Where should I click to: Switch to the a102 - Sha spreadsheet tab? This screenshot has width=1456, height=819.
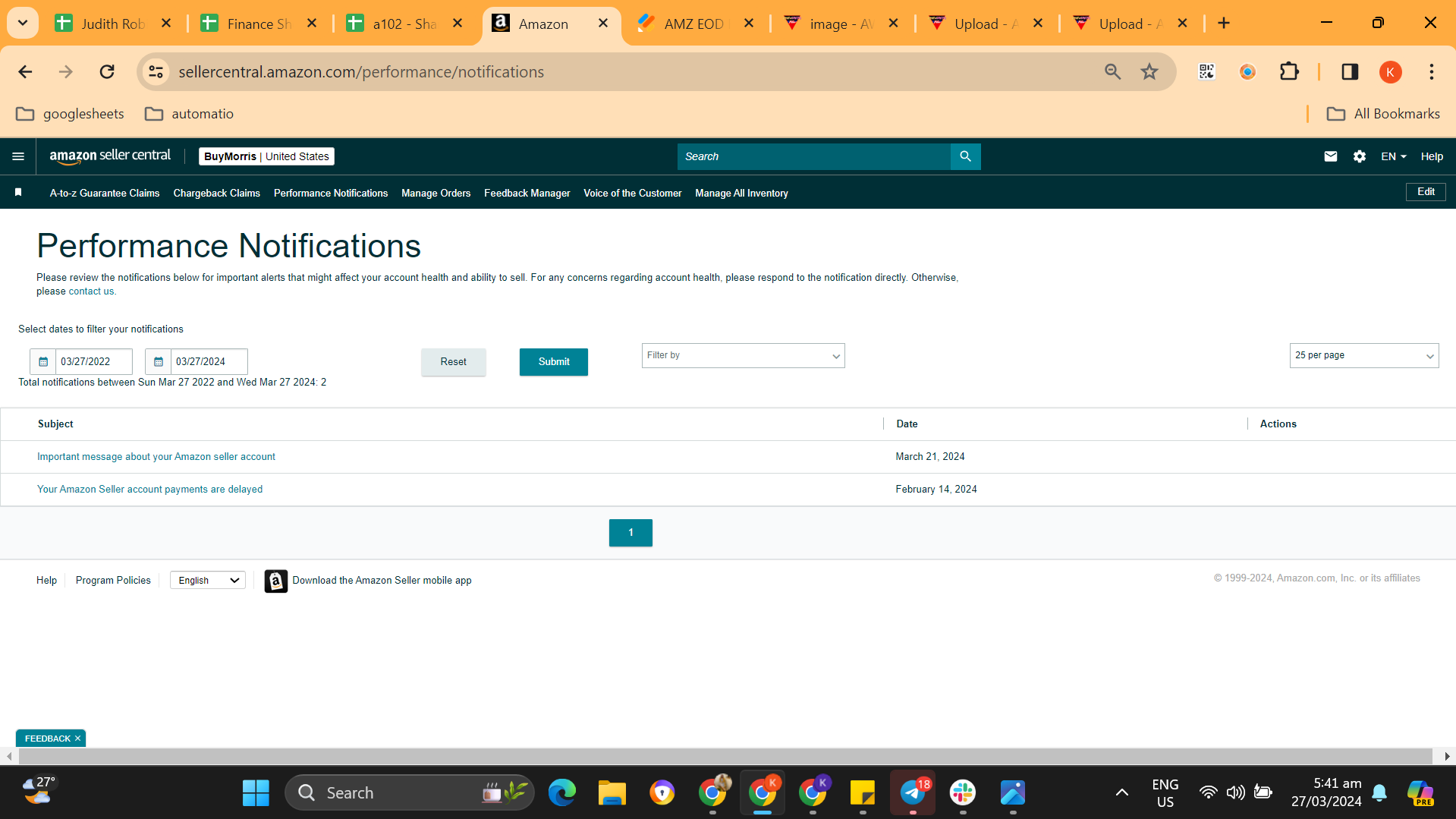pyautogui.click(x=404, y=24)
